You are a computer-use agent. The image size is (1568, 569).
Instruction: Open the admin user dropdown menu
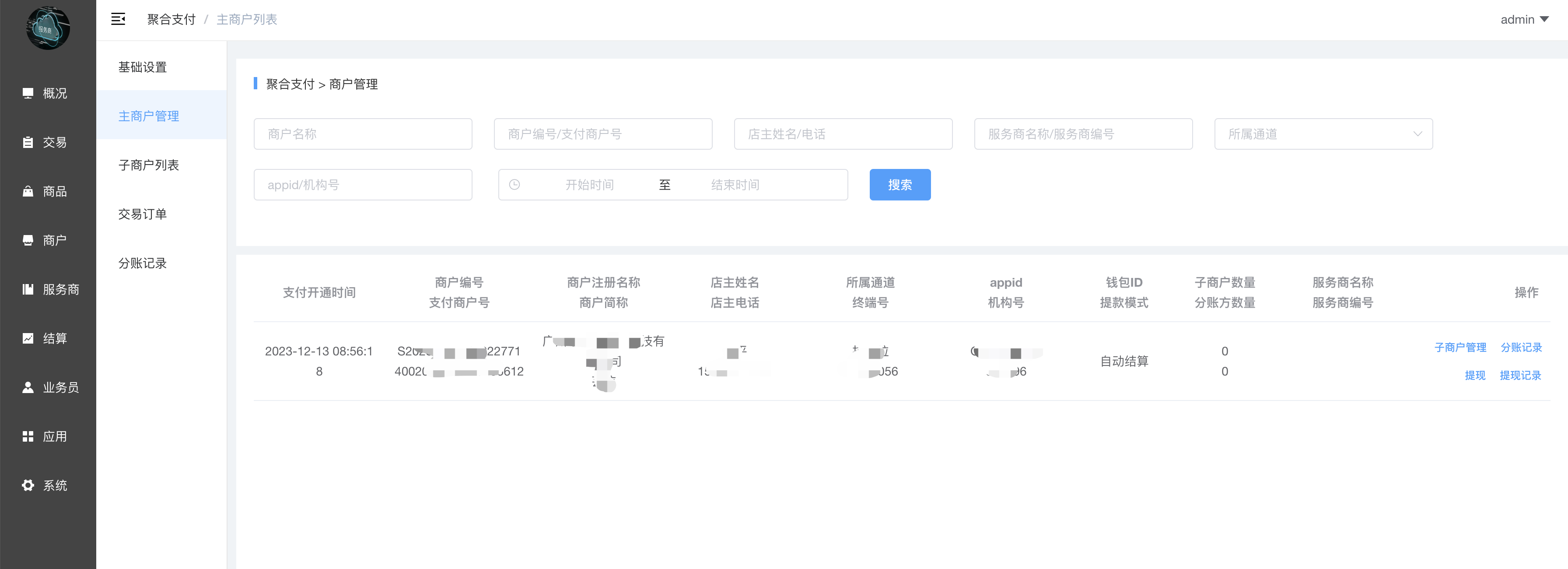click(1523, 20)
